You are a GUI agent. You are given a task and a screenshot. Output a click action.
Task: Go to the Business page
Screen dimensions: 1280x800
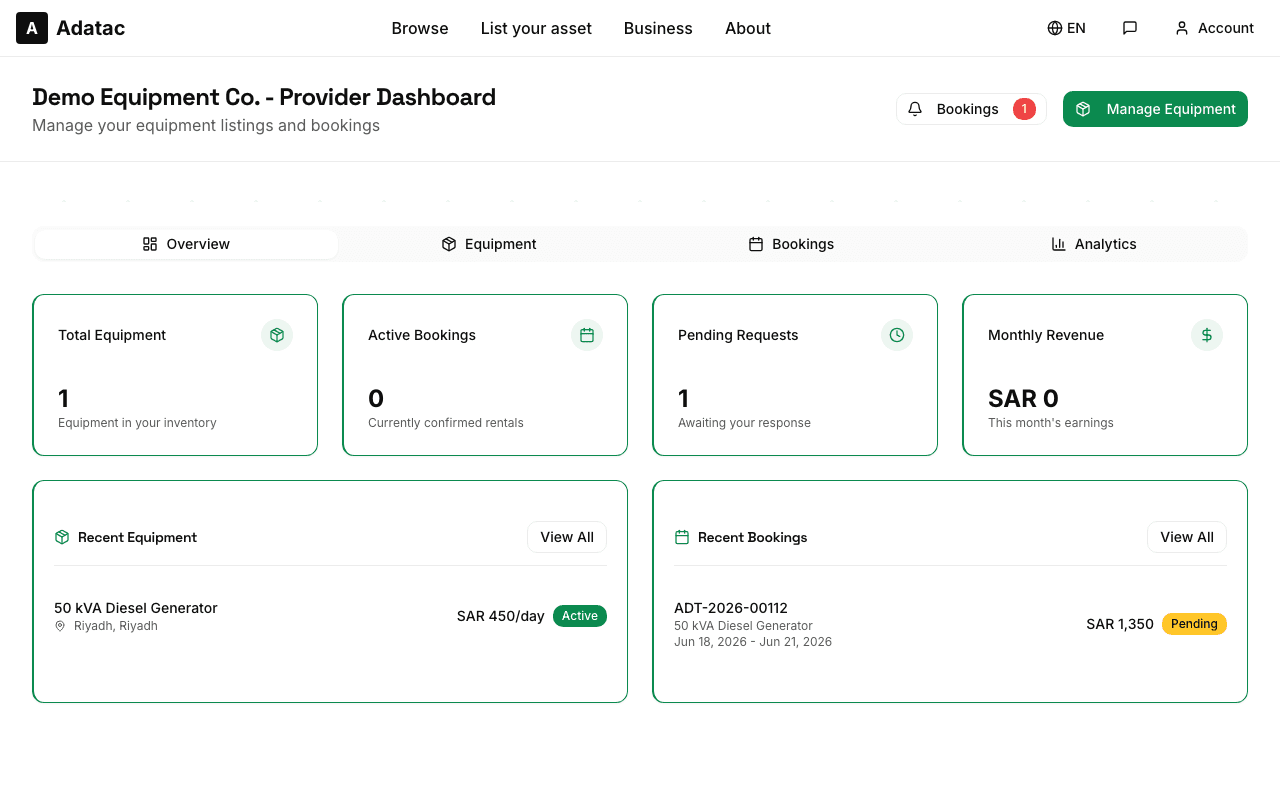pyautogui.click(x=658, y=28)
